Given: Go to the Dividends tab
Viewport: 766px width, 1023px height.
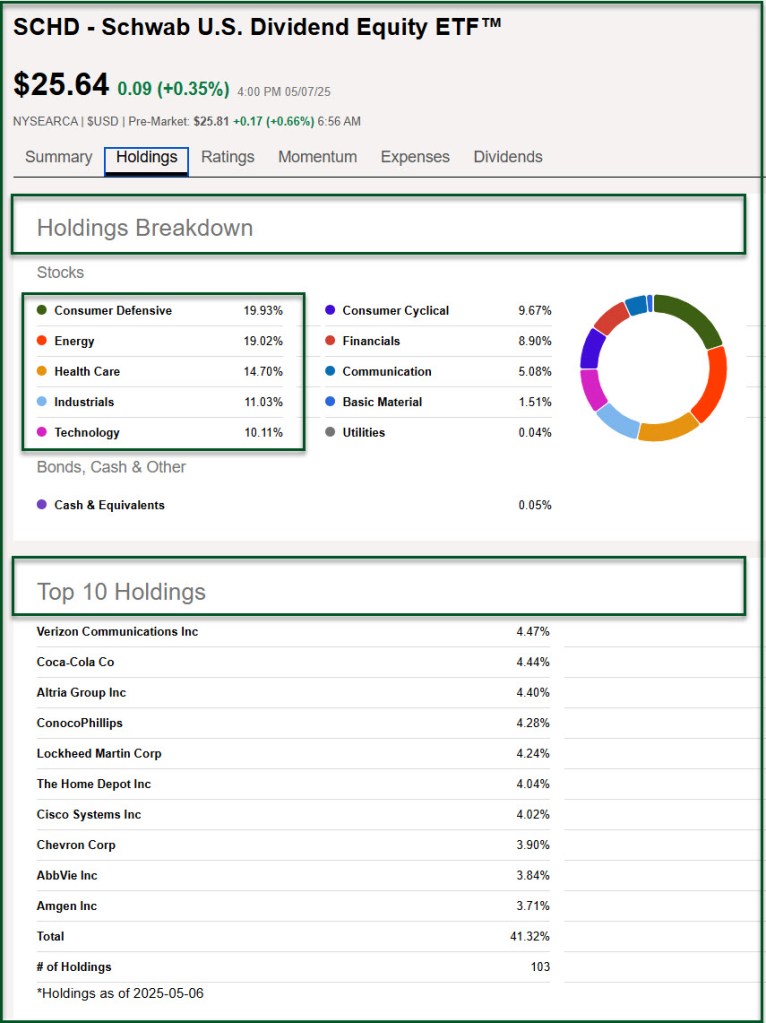Looking at the screenshot, I should [507, 157].
